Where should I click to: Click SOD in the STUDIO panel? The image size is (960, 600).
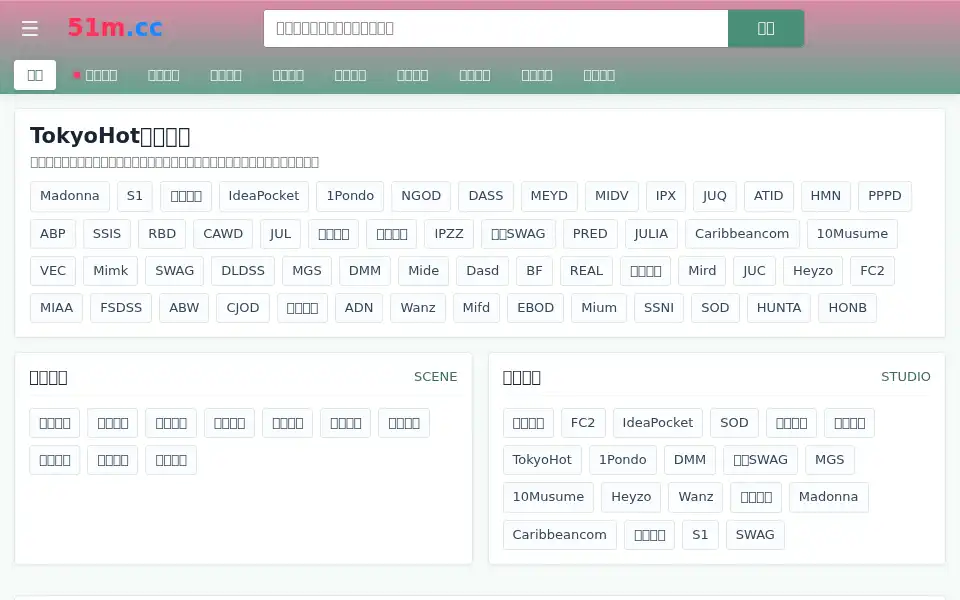tap(734, 423)
